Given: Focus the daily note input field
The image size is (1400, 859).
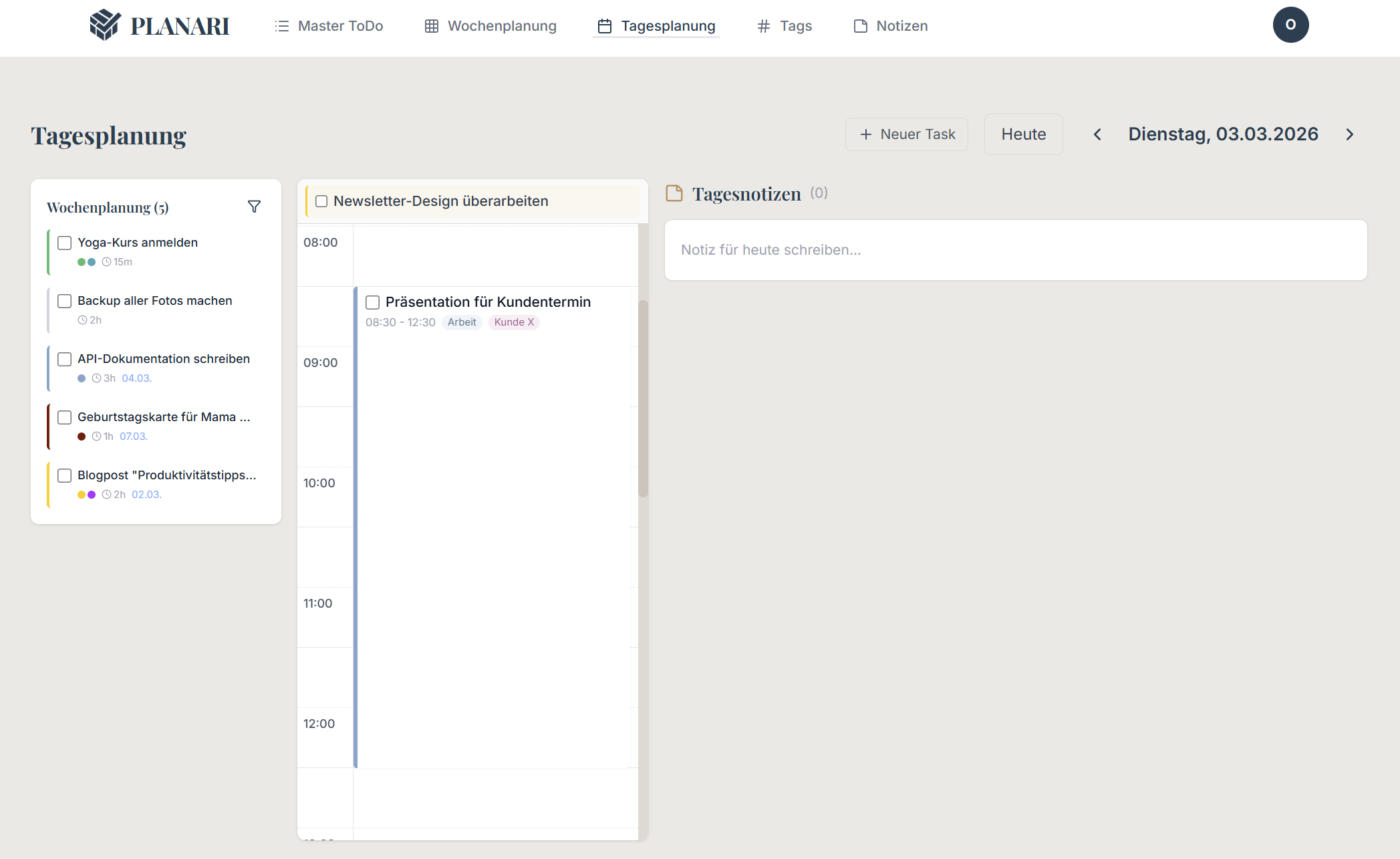Looking at the screenshot, I should [x=1015, y=250].
